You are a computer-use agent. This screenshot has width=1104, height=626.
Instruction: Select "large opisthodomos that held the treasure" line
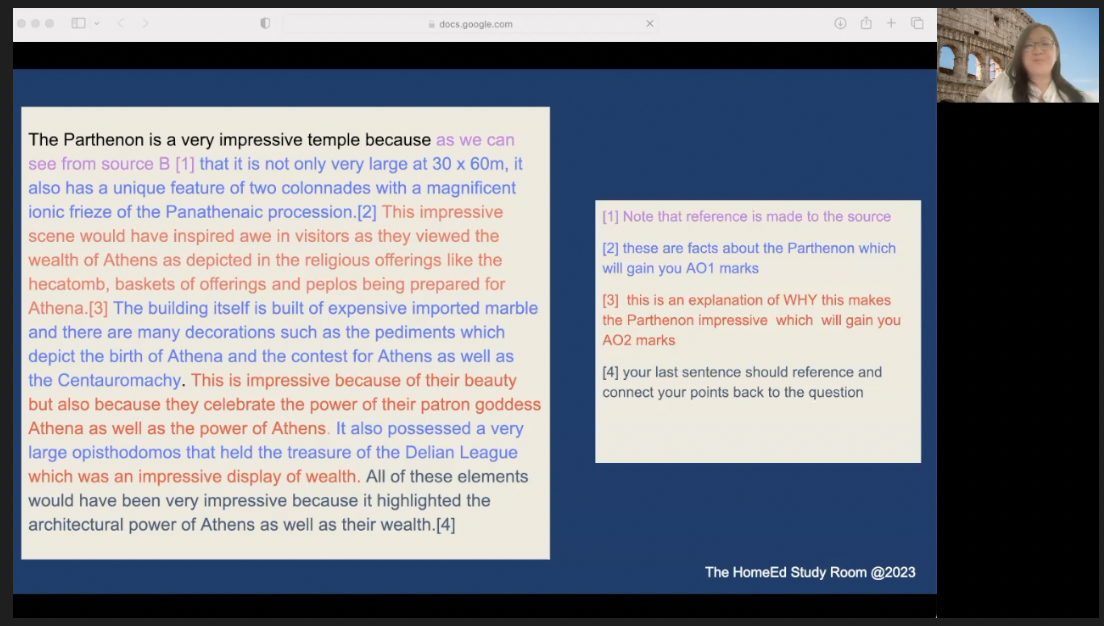point(273,452)
